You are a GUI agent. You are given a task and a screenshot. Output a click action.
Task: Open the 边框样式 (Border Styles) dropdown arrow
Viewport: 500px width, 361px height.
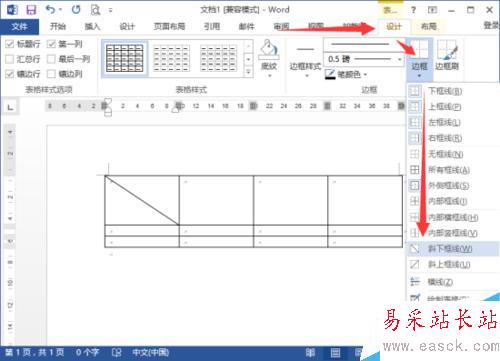point(306,76)
